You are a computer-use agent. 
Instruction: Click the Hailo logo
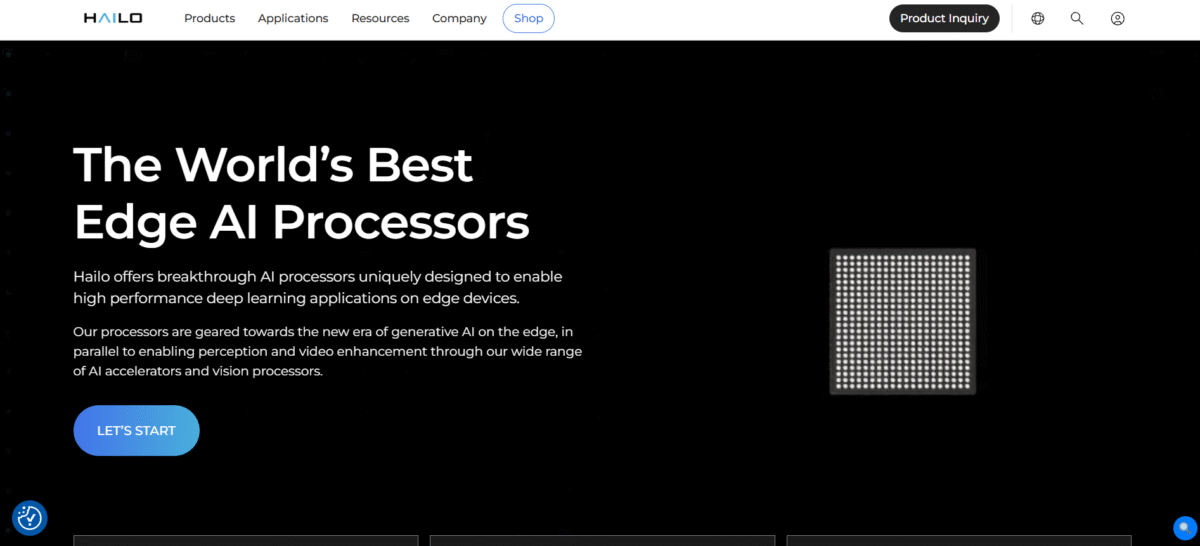coord(113,18)
